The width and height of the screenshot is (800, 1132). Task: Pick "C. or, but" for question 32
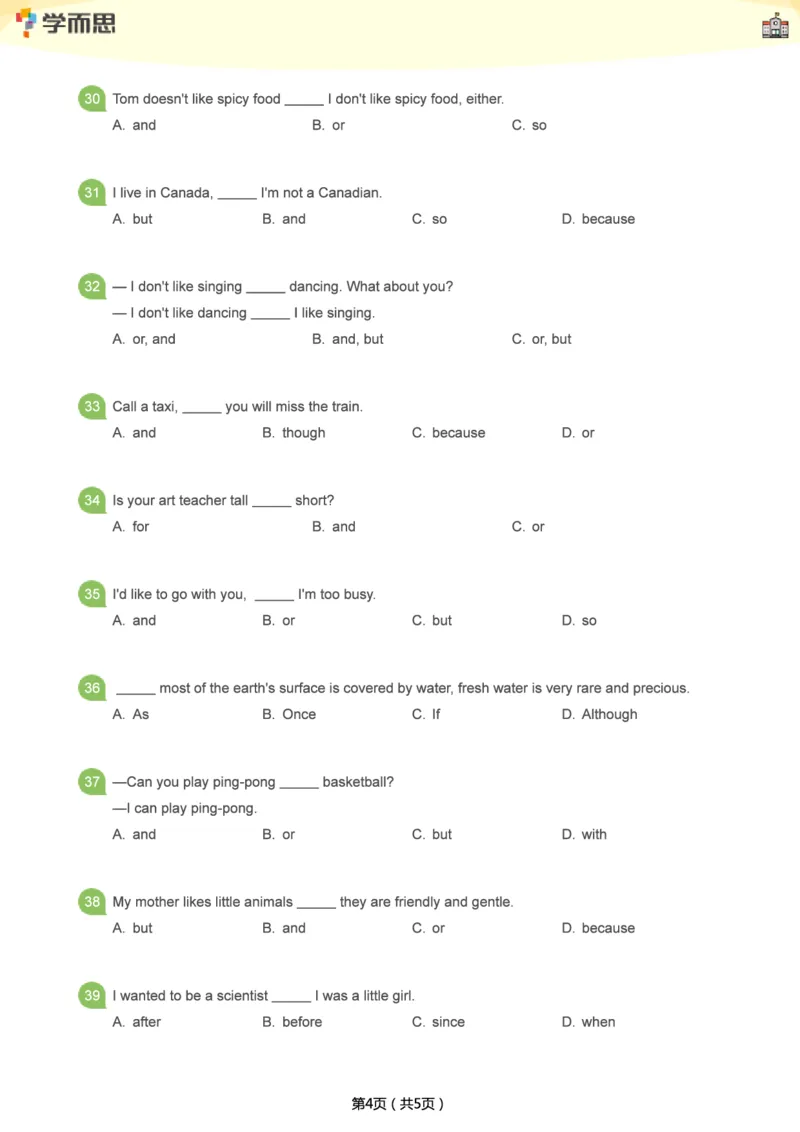click(541, 340)
